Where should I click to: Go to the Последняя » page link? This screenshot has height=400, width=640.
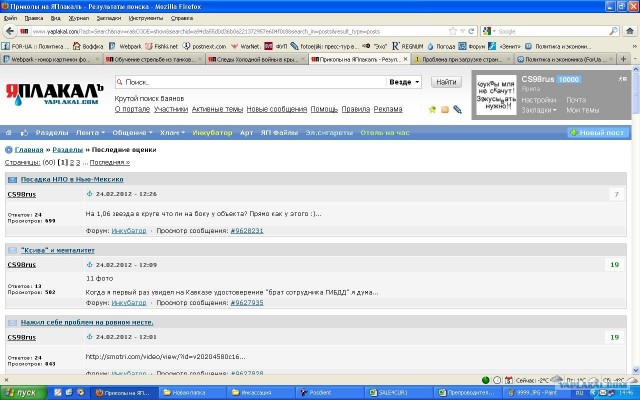[110, 162]
